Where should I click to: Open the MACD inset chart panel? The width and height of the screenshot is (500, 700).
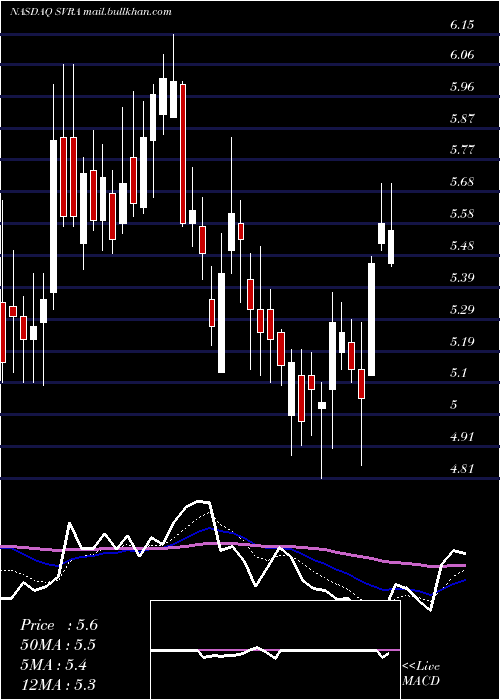pos(275,650)
